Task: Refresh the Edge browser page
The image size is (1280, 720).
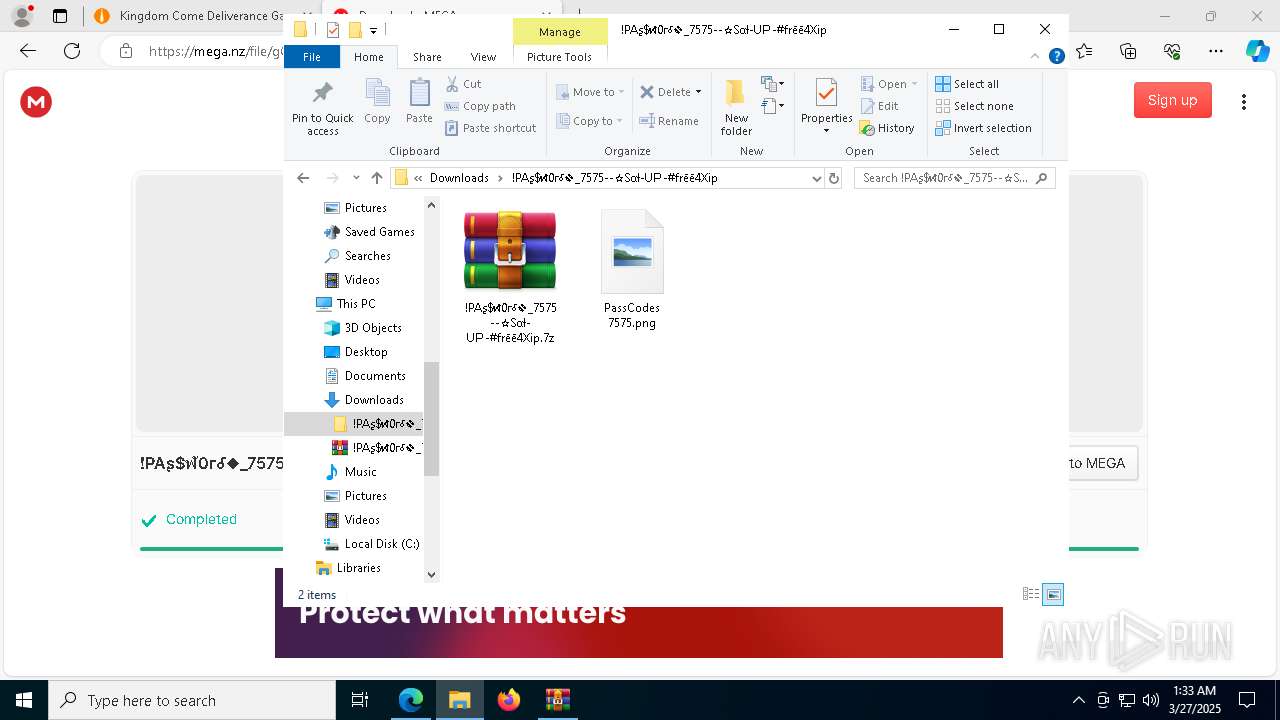Action: tap(72, 51)
